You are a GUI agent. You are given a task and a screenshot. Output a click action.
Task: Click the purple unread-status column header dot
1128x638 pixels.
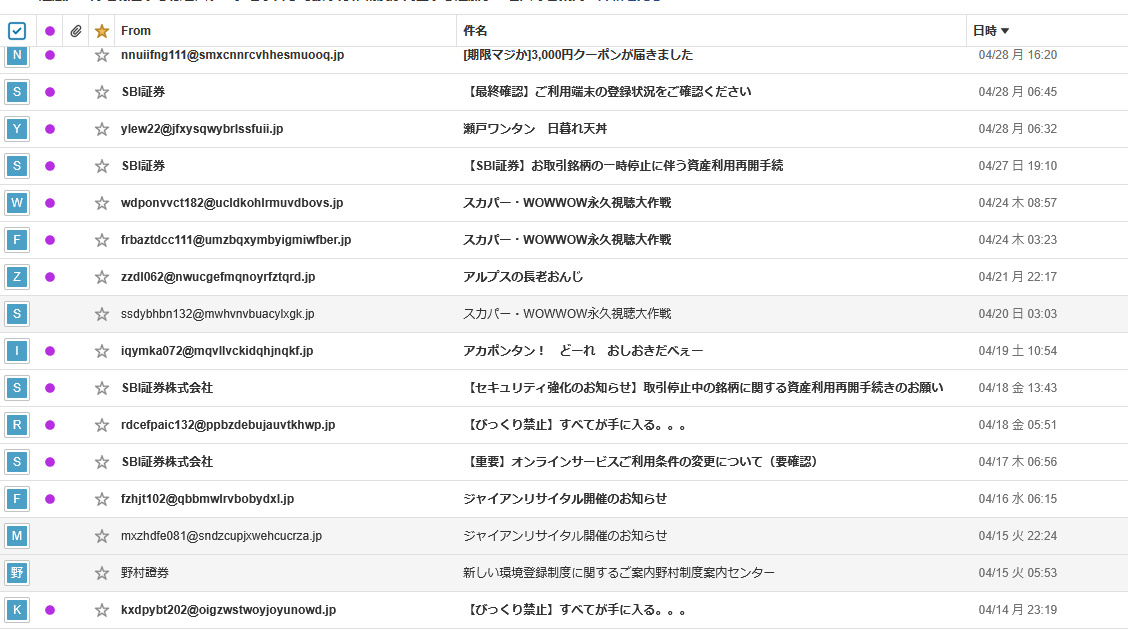pos(50,31)
